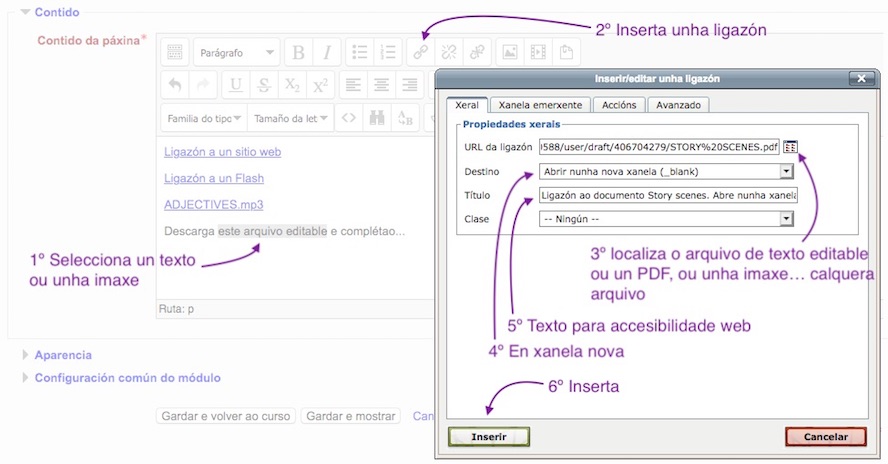888x464 pixels.
Task: Switch to the Avanzado tab
Action: point(678,105)
